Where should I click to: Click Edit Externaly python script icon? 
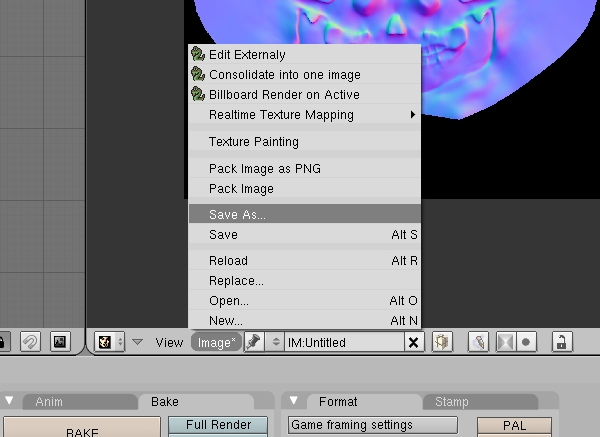pyautogui.click(x=198, y=54)
